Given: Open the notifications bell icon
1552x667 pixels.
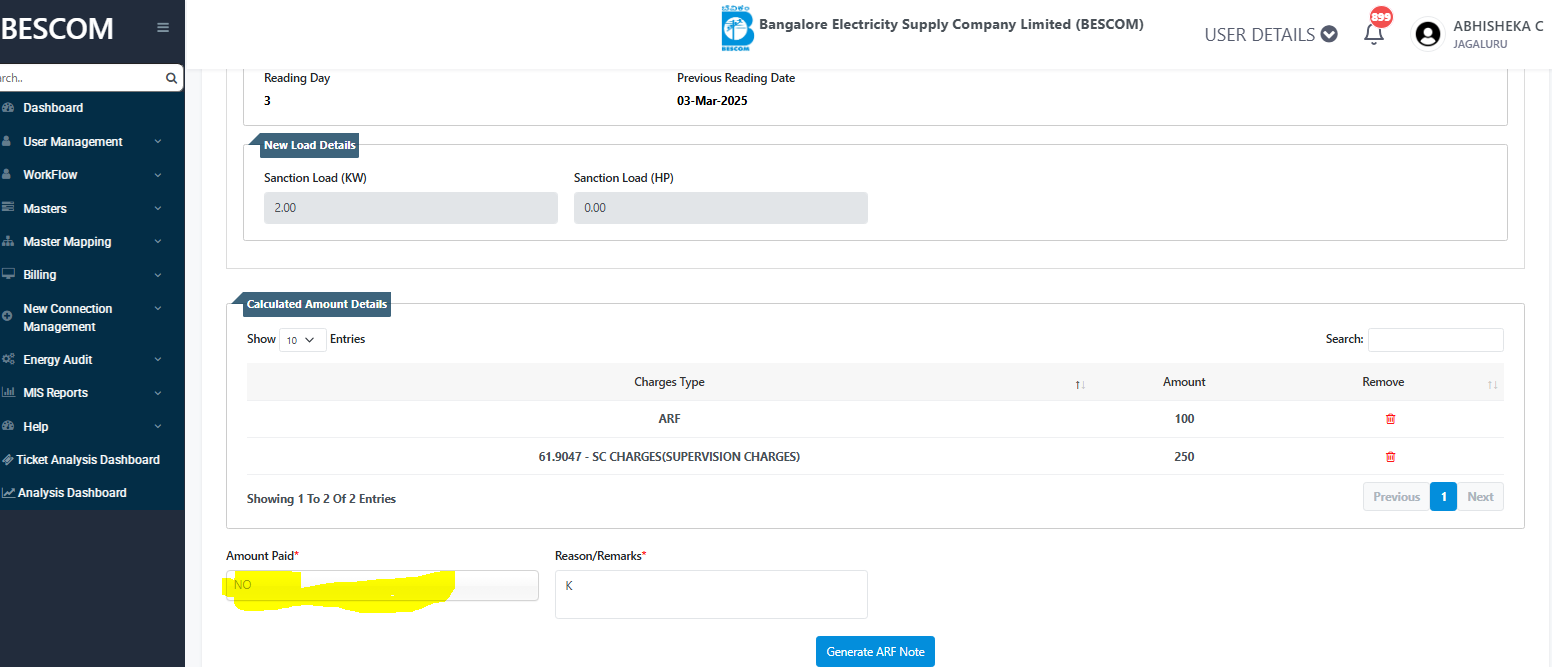Looking at the screenshot, I should tap(1374, 34).
